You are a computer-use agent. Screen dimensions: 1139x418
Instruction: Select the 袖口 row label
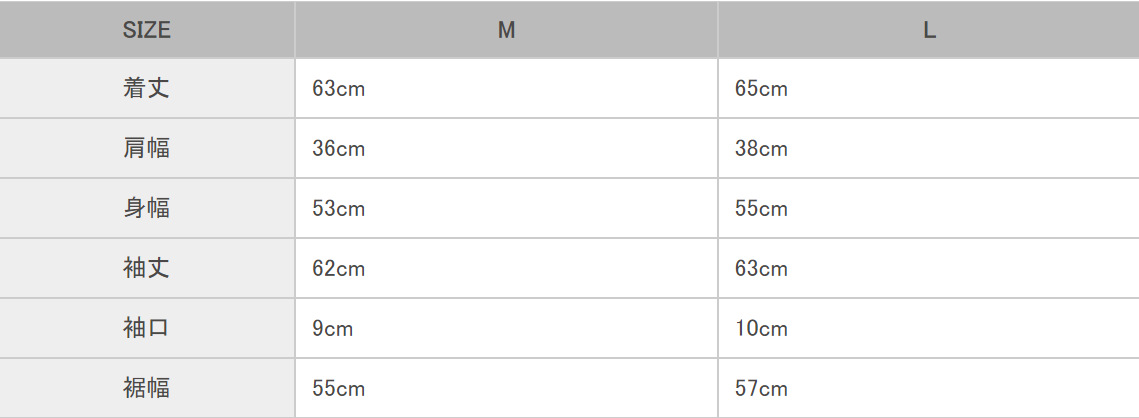coord(147,328)
